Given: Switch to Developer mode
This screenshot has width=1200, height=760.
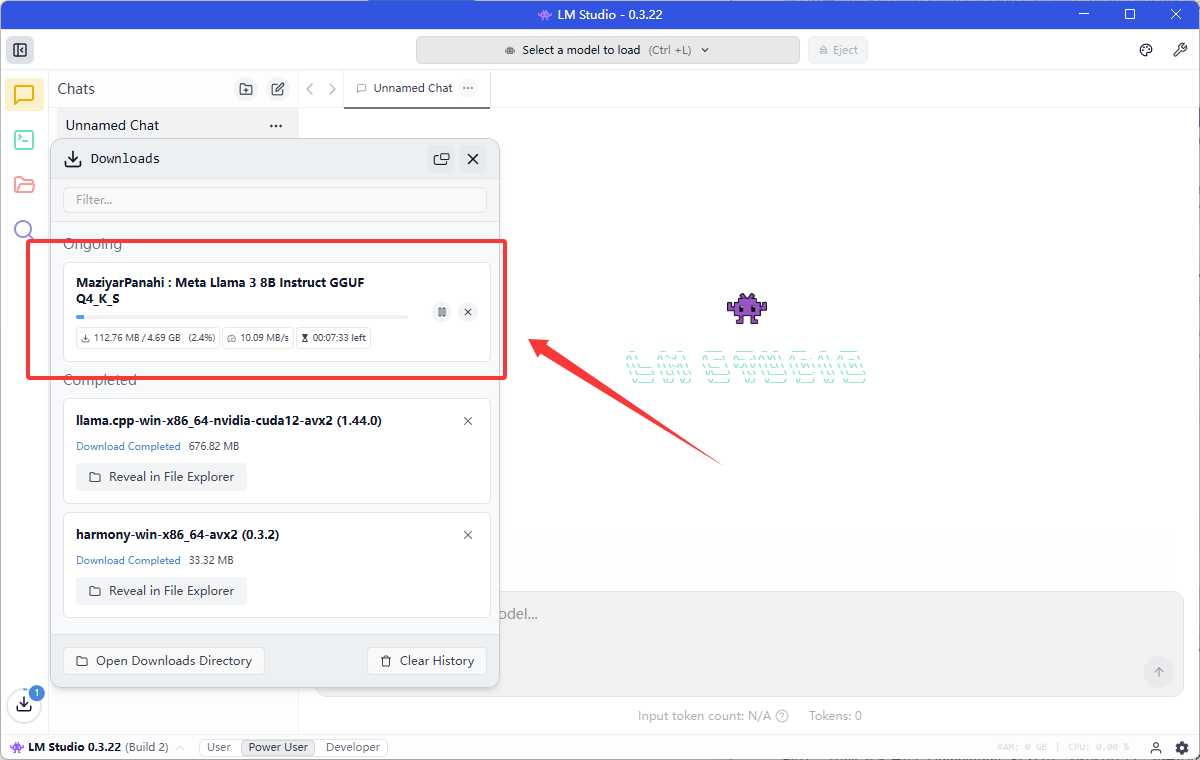Looking at the screenshot, I should (x=353, y=748).
